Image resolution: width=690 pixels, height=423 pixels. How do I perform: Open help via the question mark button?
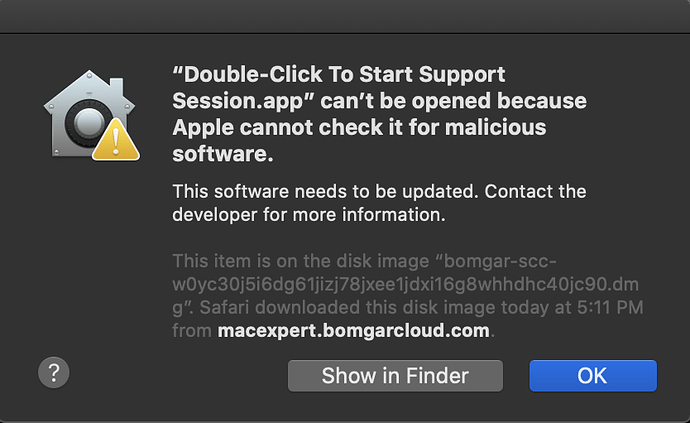tap(54, 373)
